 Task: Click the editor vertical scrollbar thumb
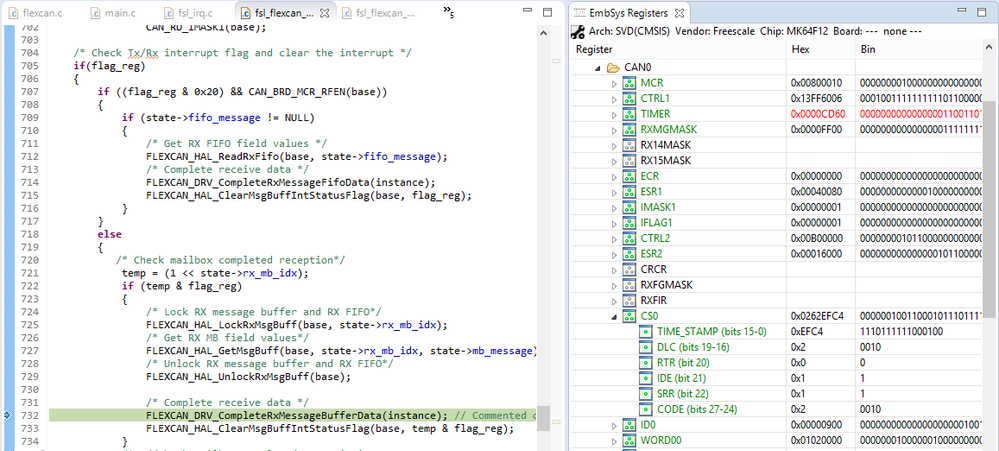542,420
